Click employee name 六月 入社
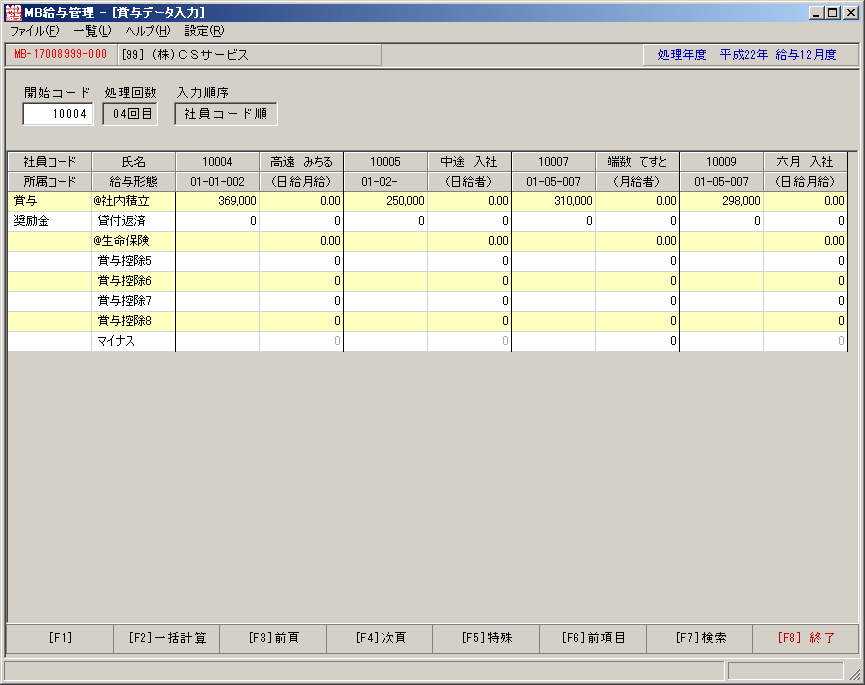The height and width of the screenshot is (685, 865). (805, 162)
